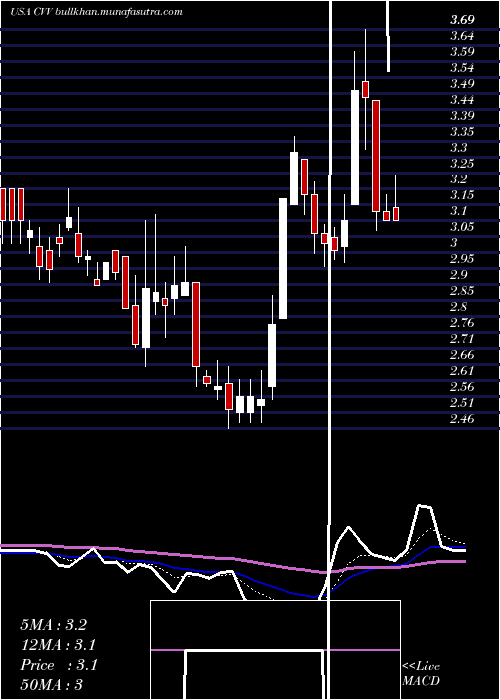Click the 2.71 price axis label
The image size is (500, 700).
462,339
